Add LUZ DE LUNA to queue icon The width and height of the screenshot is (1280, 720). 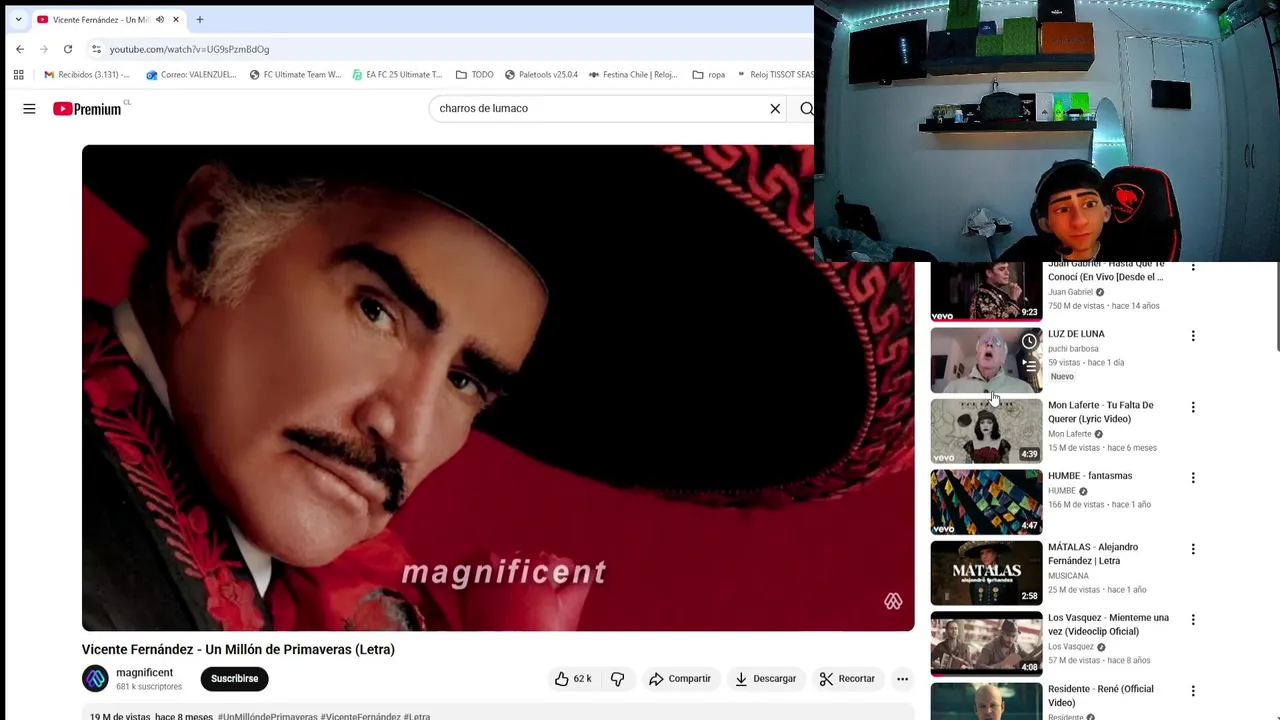click(1029, 366)
